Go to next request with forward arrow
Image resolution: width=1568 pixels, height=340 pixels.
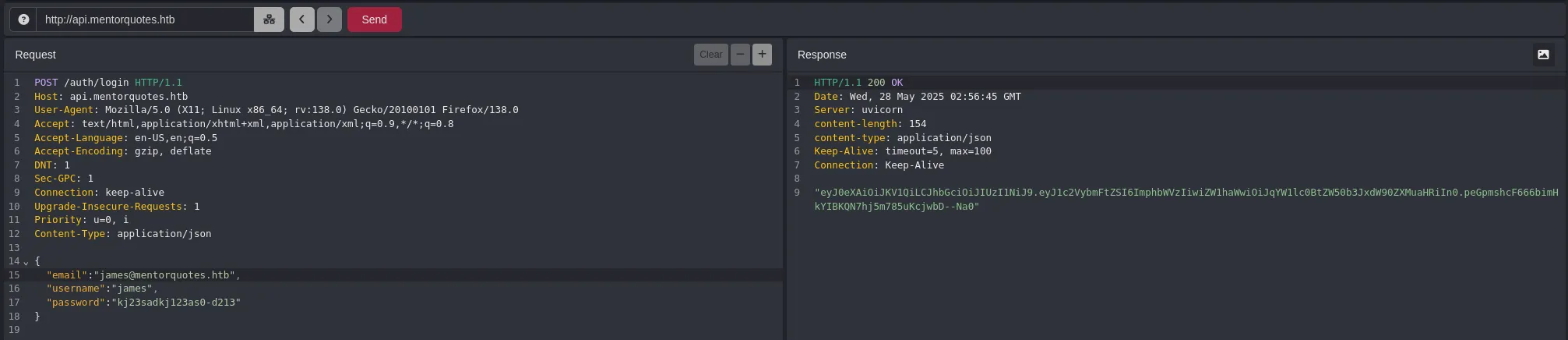(x=329, y=19)
